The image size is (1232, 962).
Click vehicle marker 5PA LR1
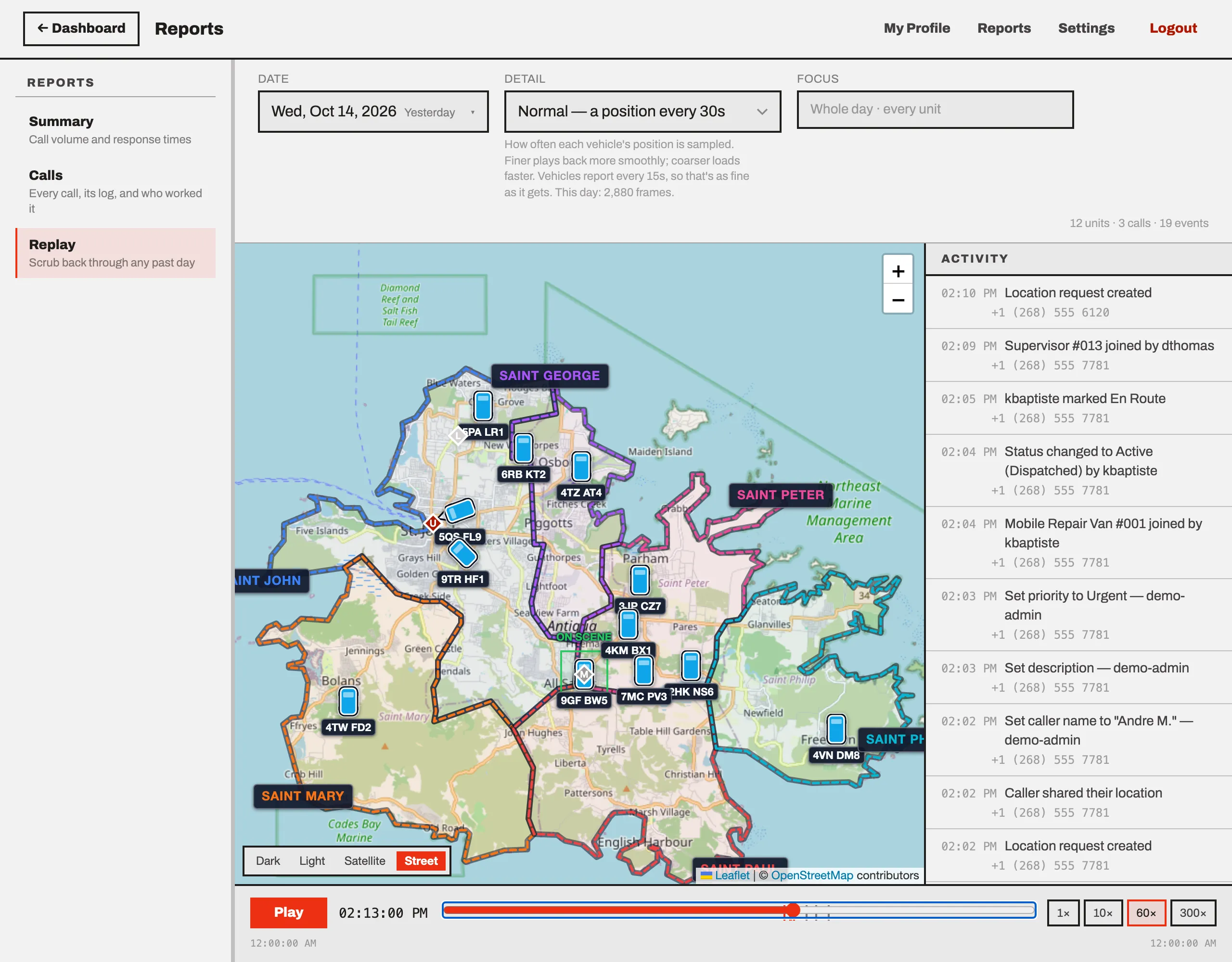(483, 406)
